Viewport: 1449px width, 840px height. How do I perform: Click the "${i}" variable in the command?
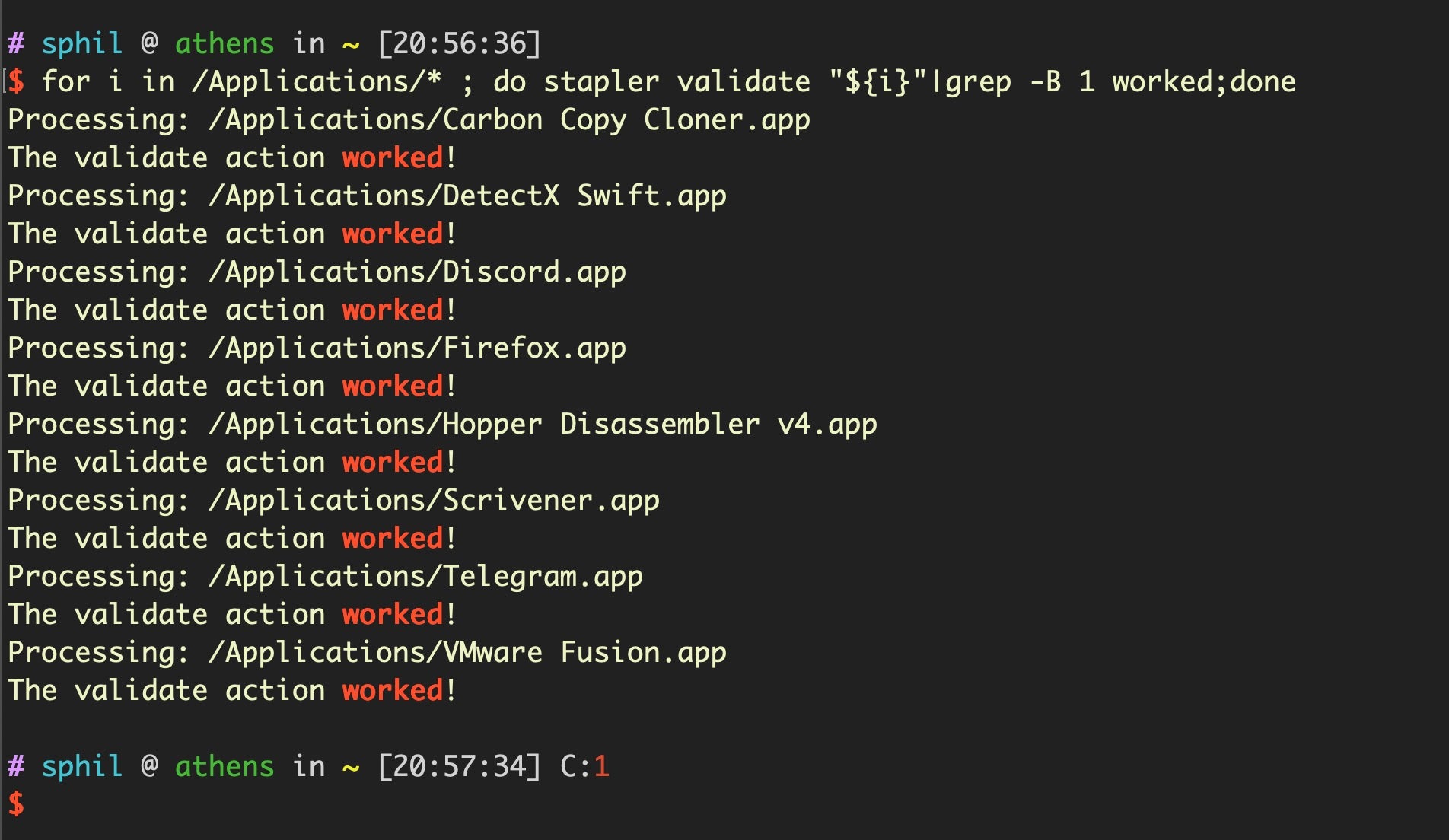tap(877, 82)
